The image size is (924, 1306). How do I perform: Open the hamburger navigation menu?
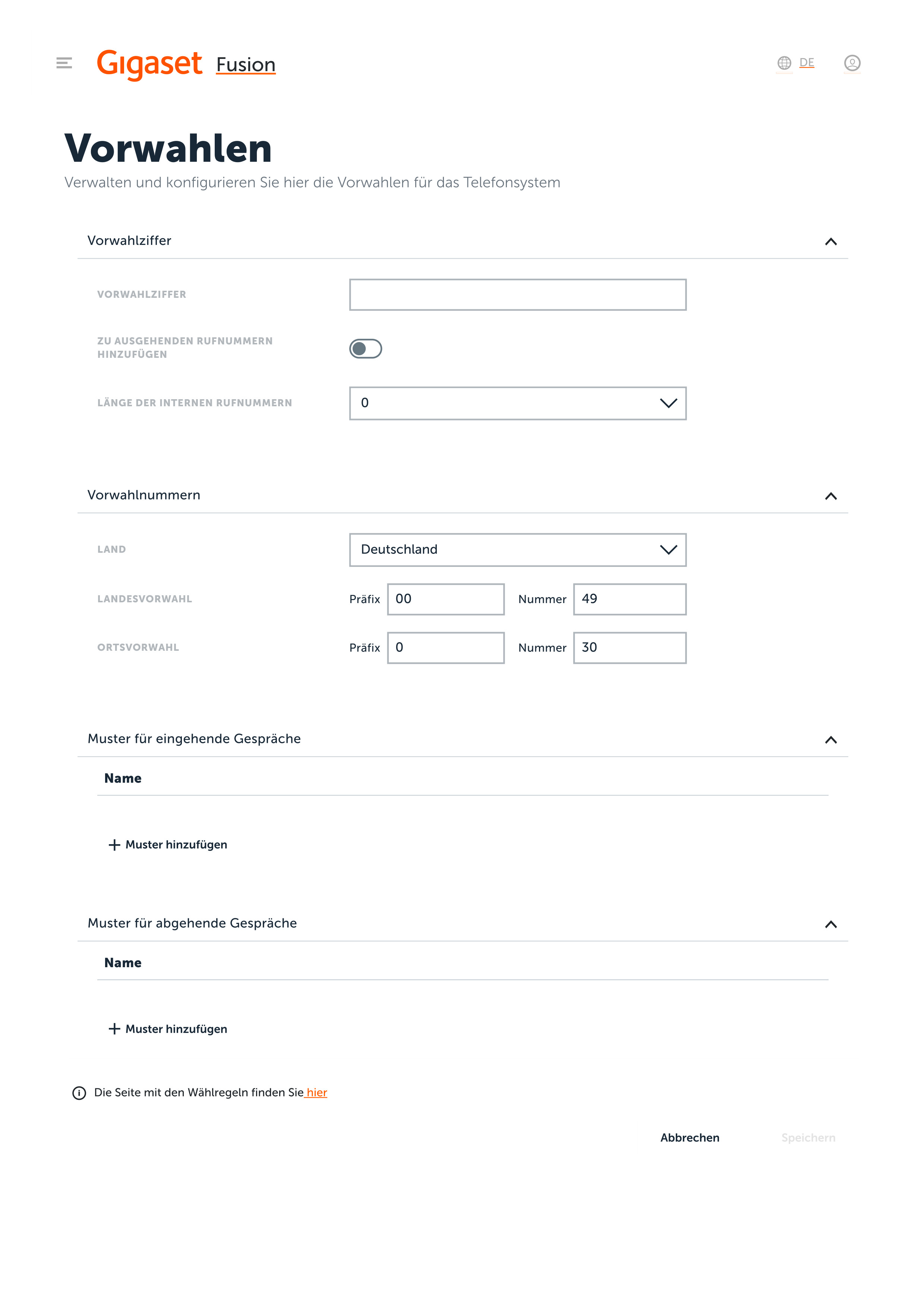(64, 63)
